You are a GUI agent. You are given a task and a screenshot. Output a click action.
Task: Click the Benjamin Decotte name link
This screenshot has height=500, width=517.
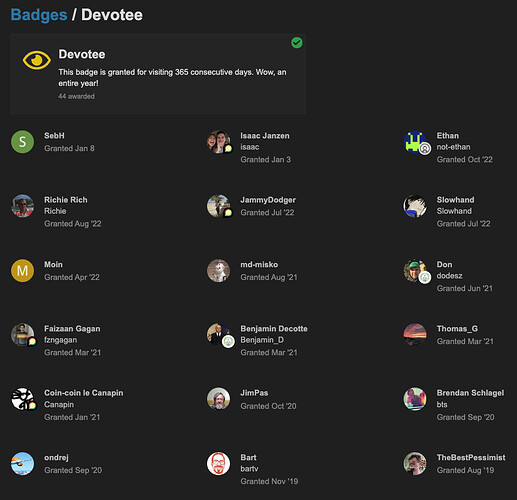pyautogui.click(x=274, y=329)
